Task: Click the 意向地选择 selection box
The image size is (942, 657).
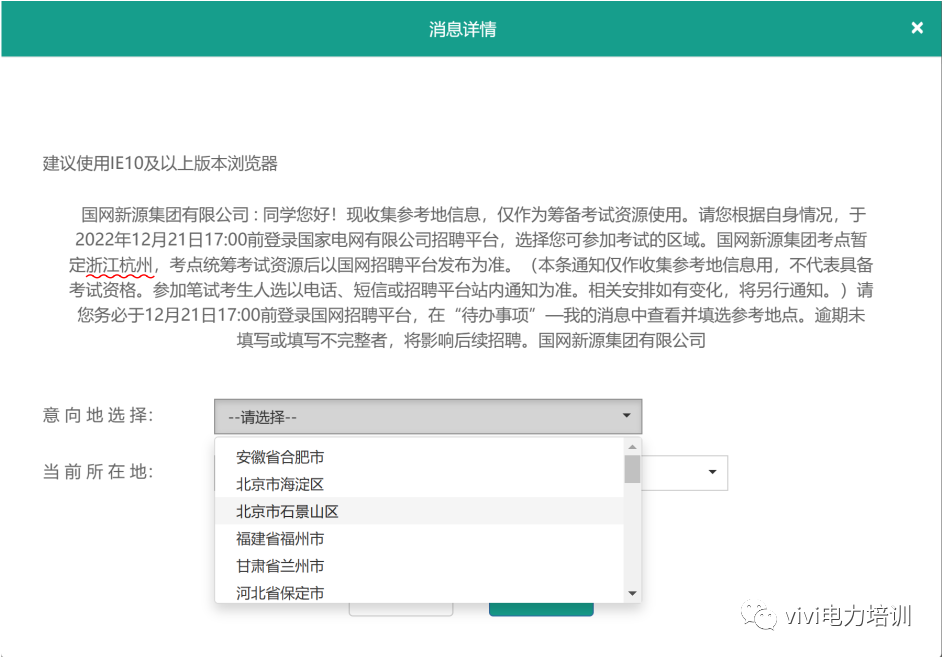Action: click(430, 416)
